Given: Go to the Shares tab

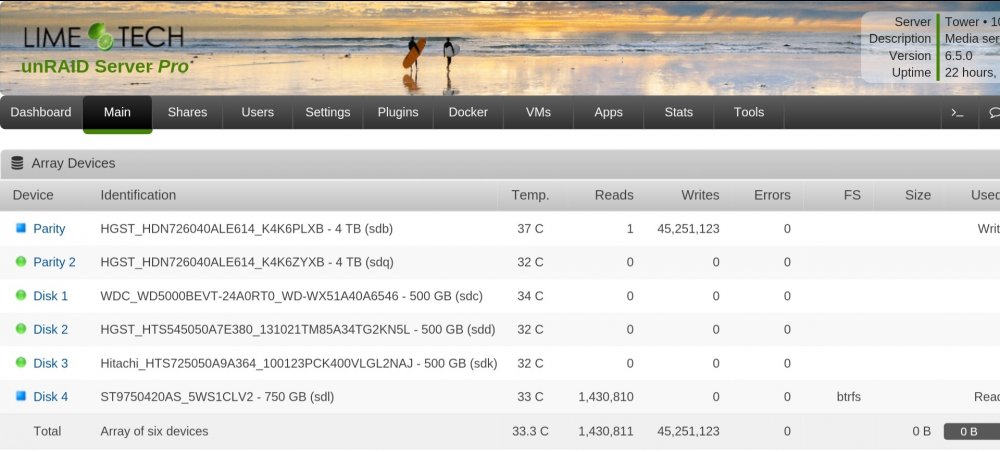Looking at the screenshot, I should [x=188, y=112].
